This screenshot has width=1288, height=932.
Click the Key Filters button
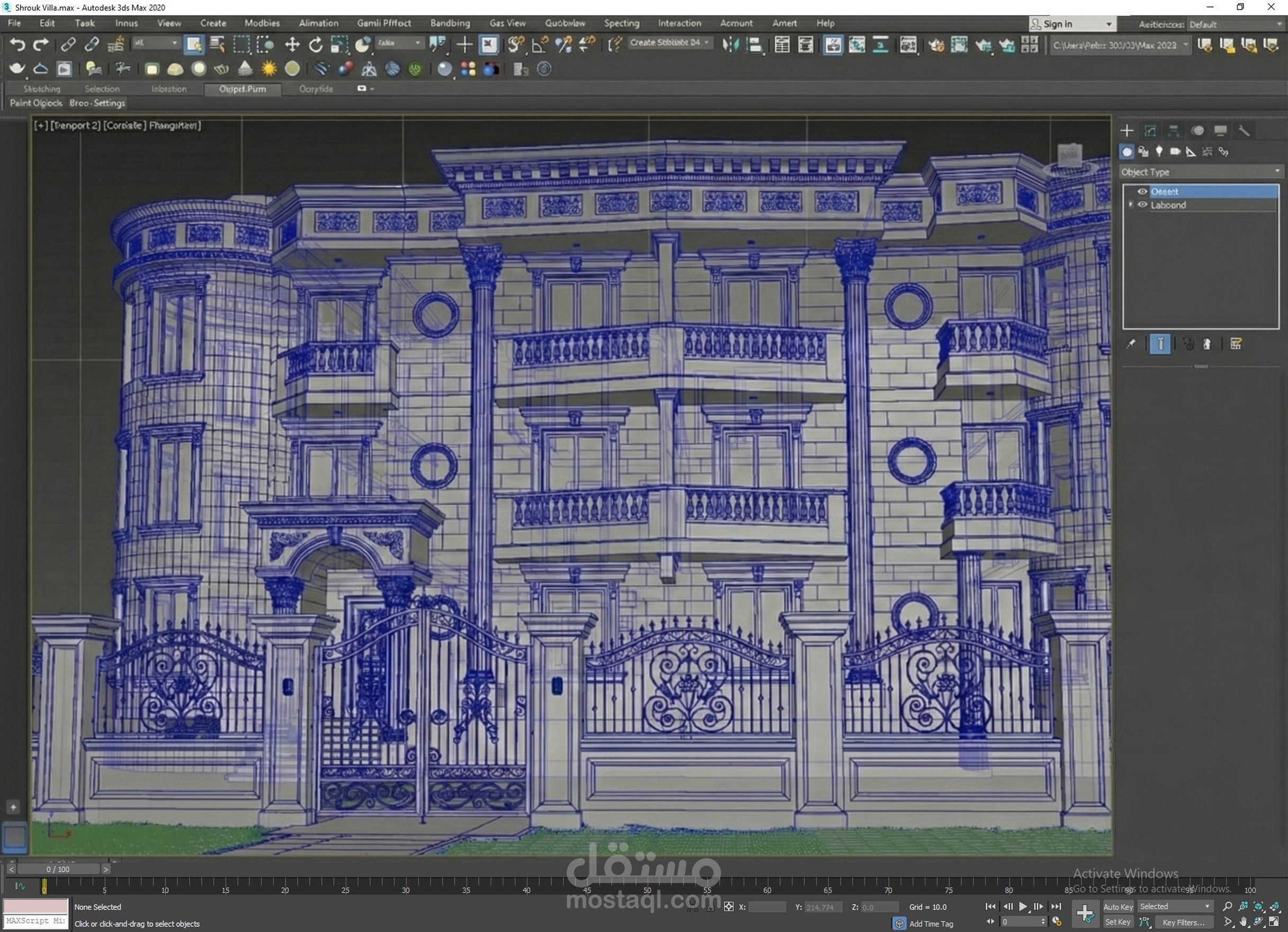(1184, 922)
